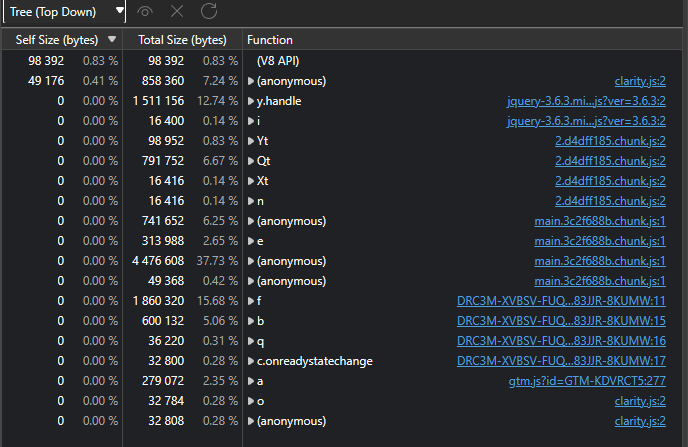Open DRC3M link ending in :11
This screenshot has width=688, height=447.
click(561, 300)
